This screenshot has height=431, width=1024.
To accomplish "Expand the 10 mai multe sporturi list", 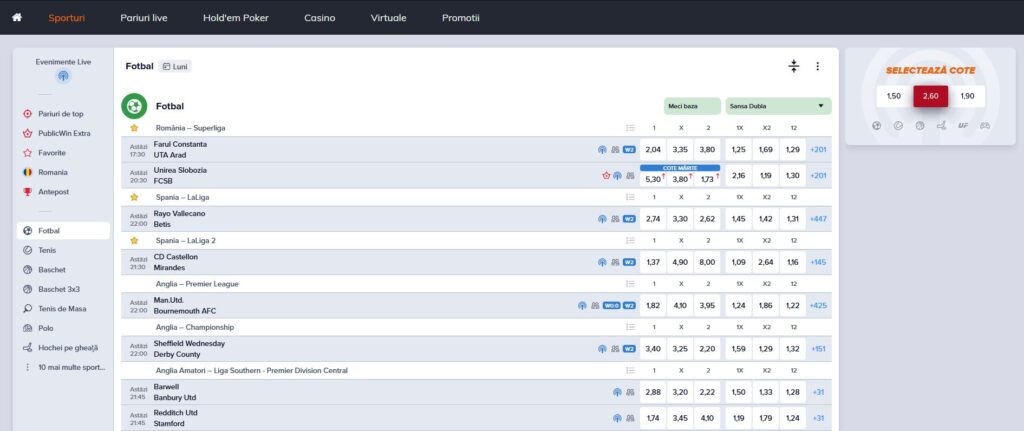I will 62,367.
